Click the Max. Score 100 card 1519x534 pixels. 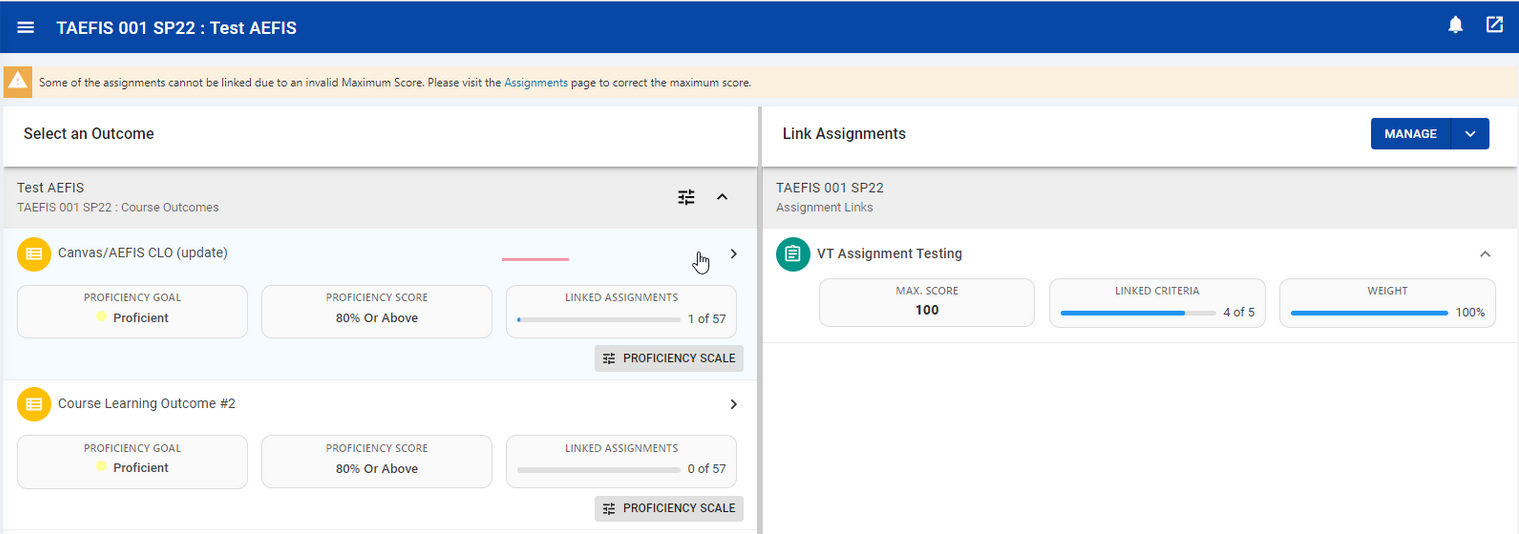tap(927, 303)
